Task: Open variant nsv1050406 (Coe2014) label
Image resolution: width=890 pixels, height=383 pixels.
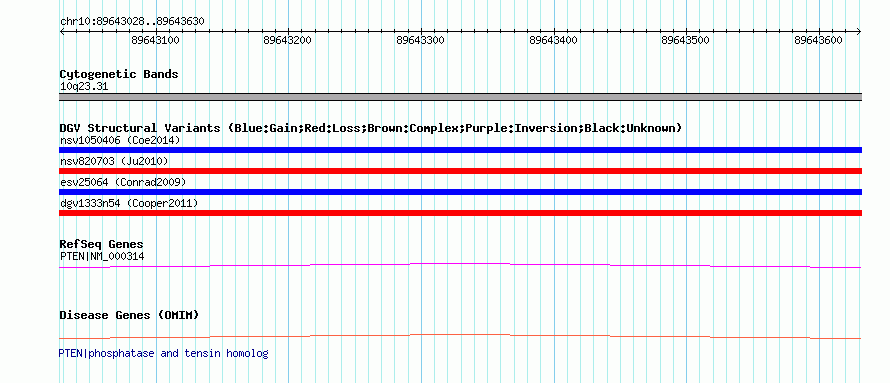Action: coord(120,140)
